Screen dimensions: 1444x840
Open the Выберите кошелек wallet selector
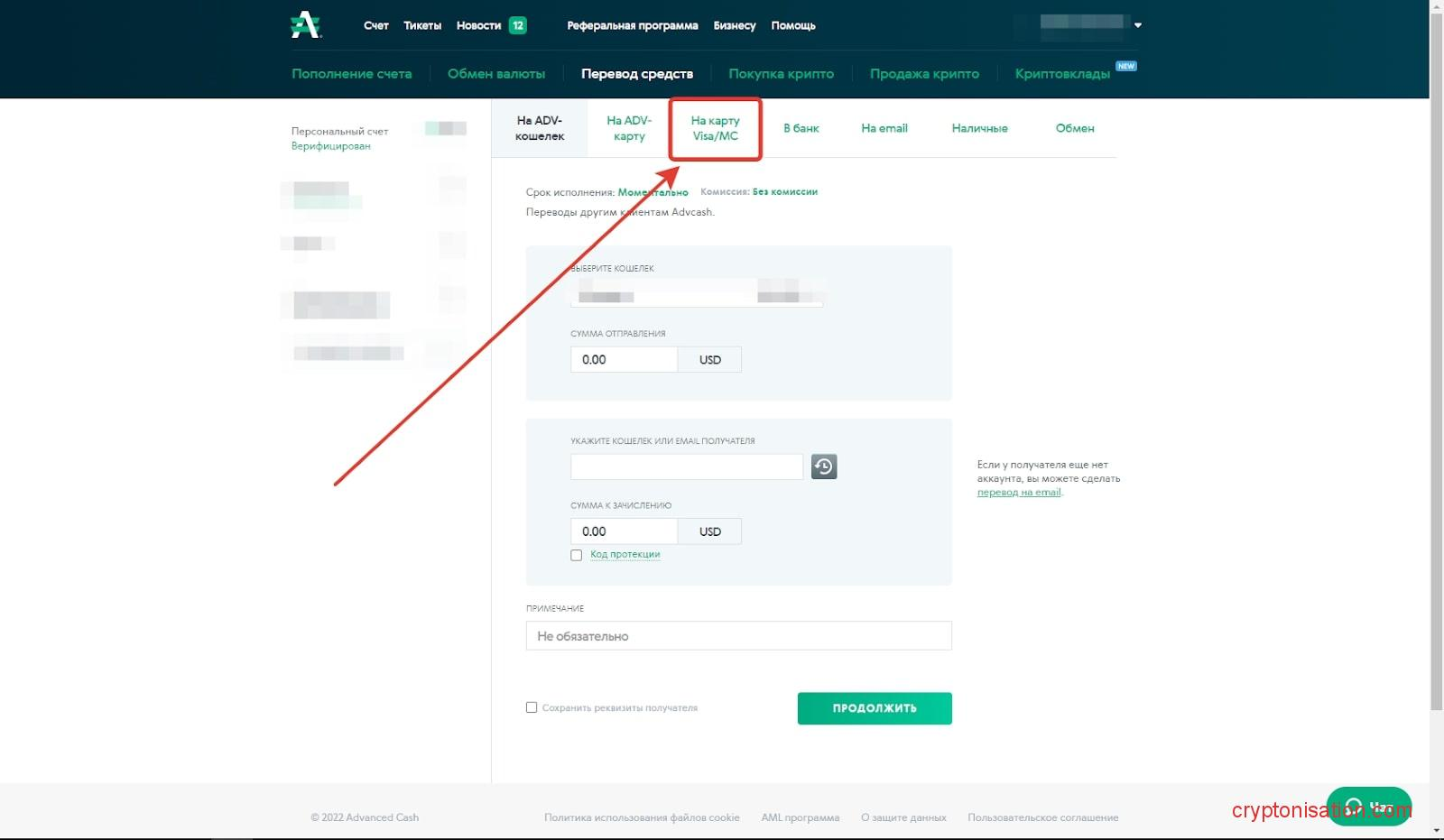pos(696,295)
